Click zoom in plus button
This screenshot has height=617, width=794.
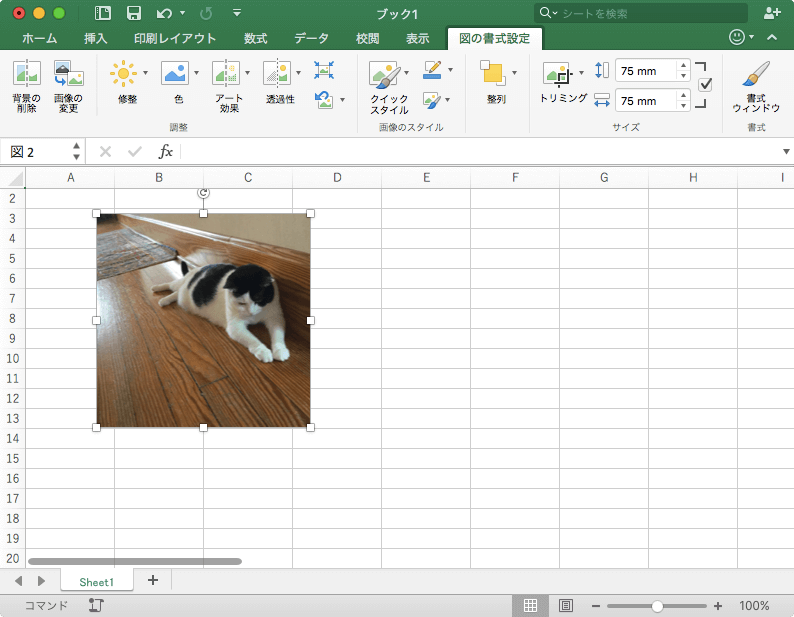point(718,606)
